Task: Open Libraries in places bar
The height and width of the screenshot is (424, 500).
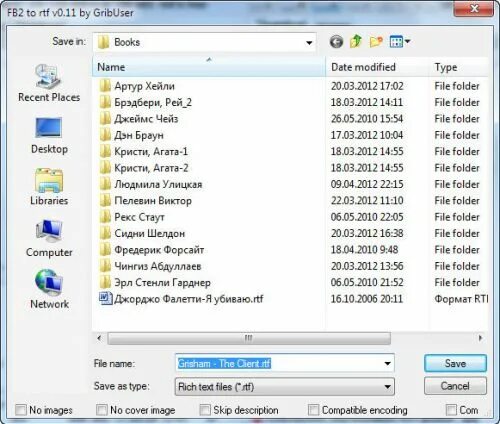Action: tap(49, 187)
